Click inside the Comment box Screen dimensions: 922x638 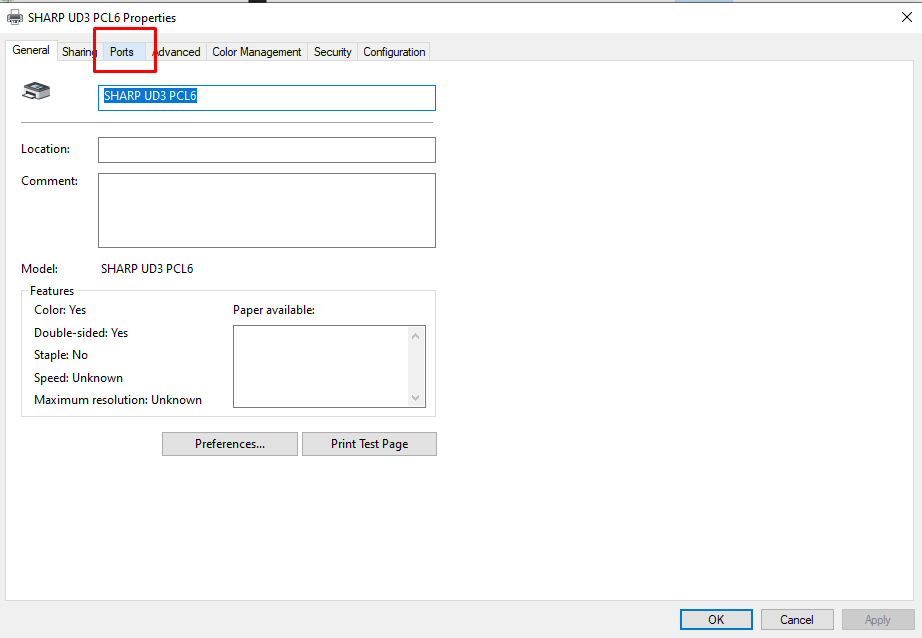tap(266, 210)
